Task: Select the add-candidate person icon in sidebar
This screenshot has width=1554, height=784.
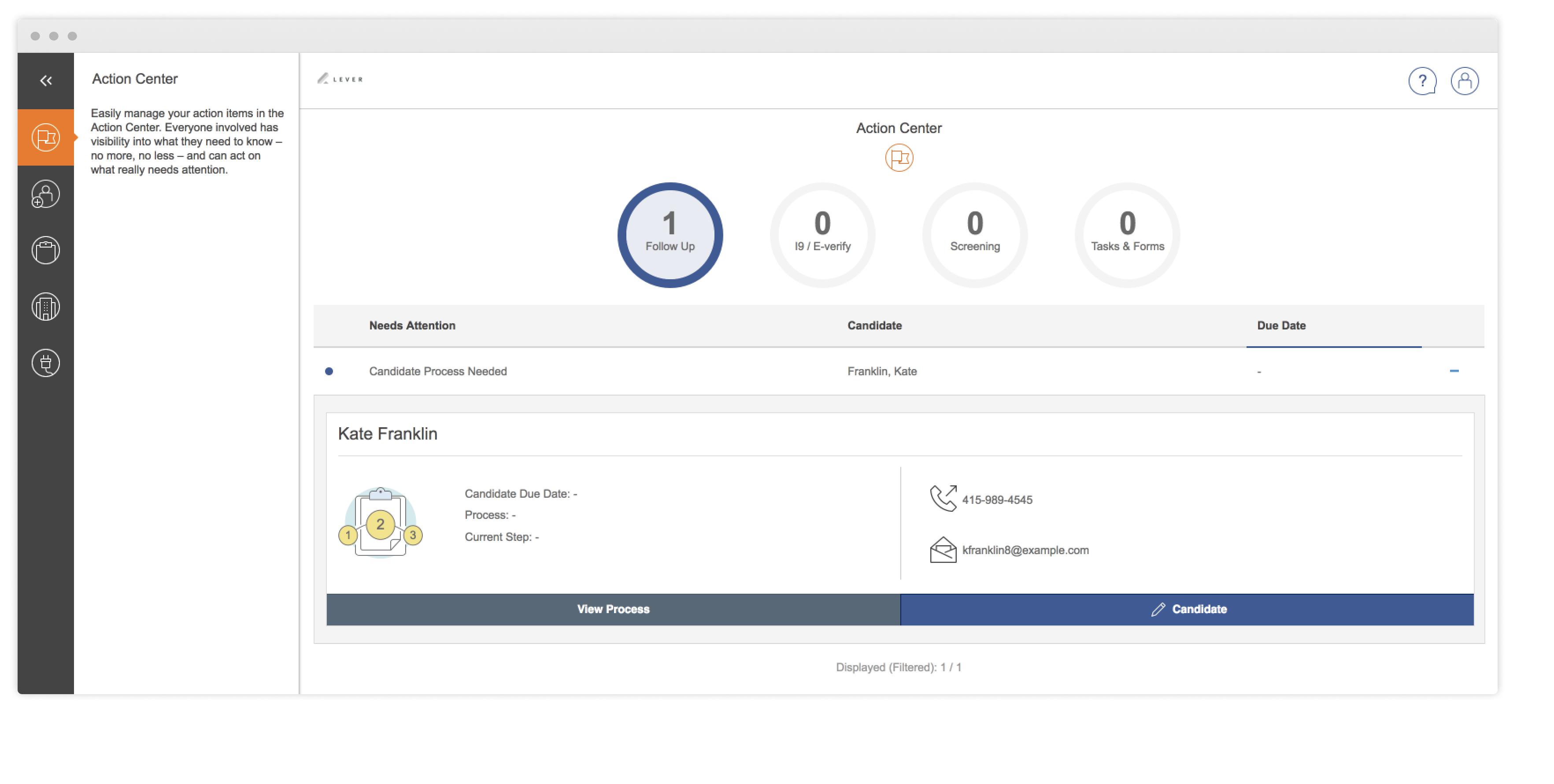Action: (x=45, y=194)
